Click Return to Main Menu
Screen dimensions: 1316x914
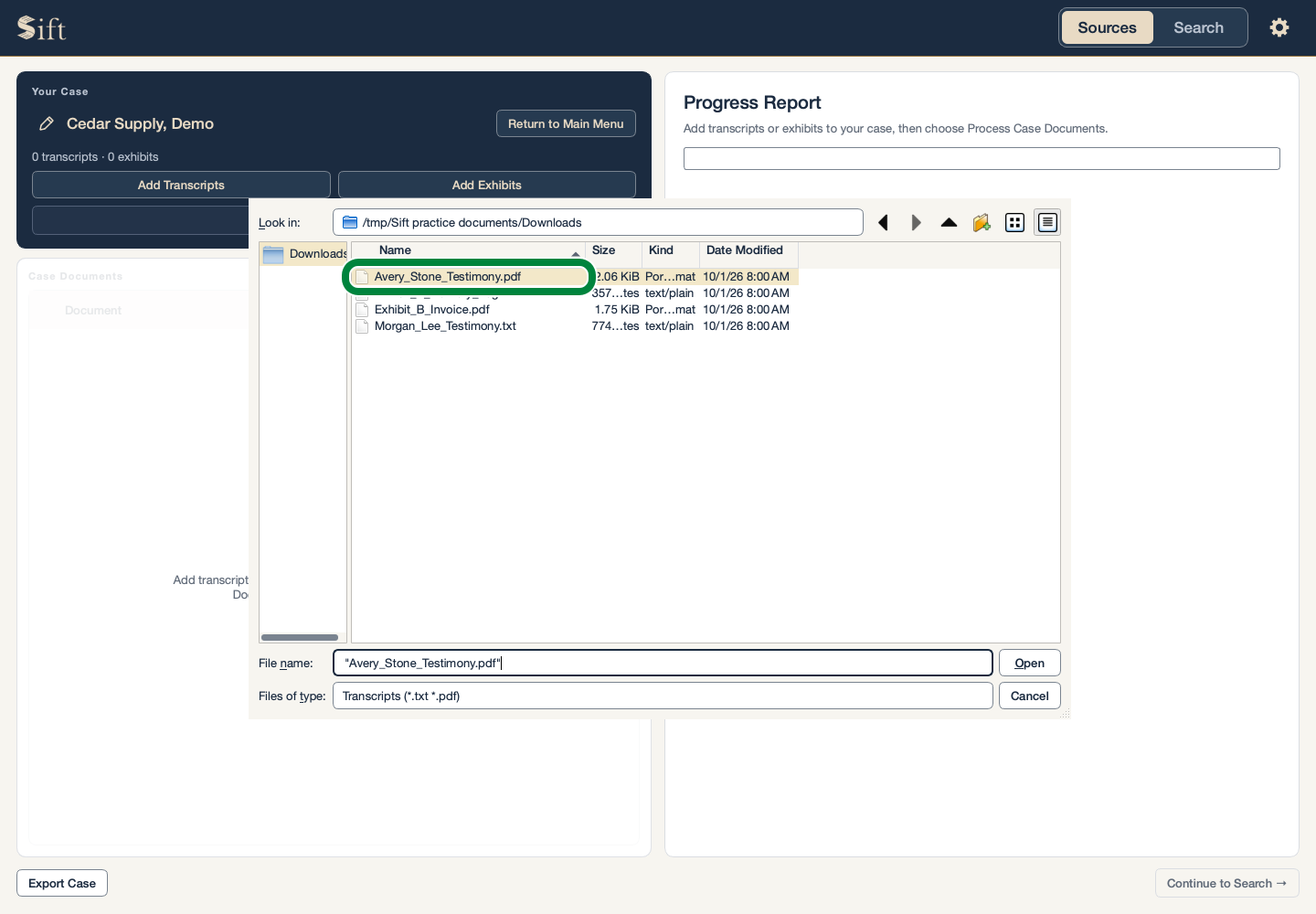point(566,123)
